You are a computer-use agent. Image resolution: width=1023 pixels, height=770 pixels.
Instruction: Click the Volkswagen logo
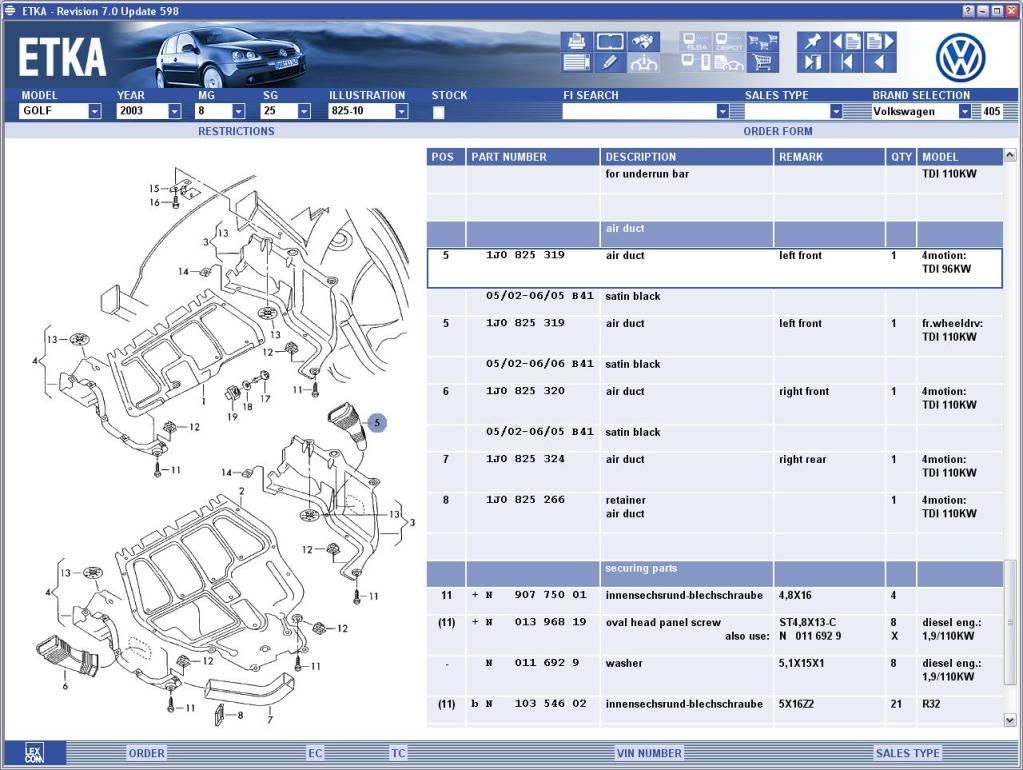click(960, 58)
